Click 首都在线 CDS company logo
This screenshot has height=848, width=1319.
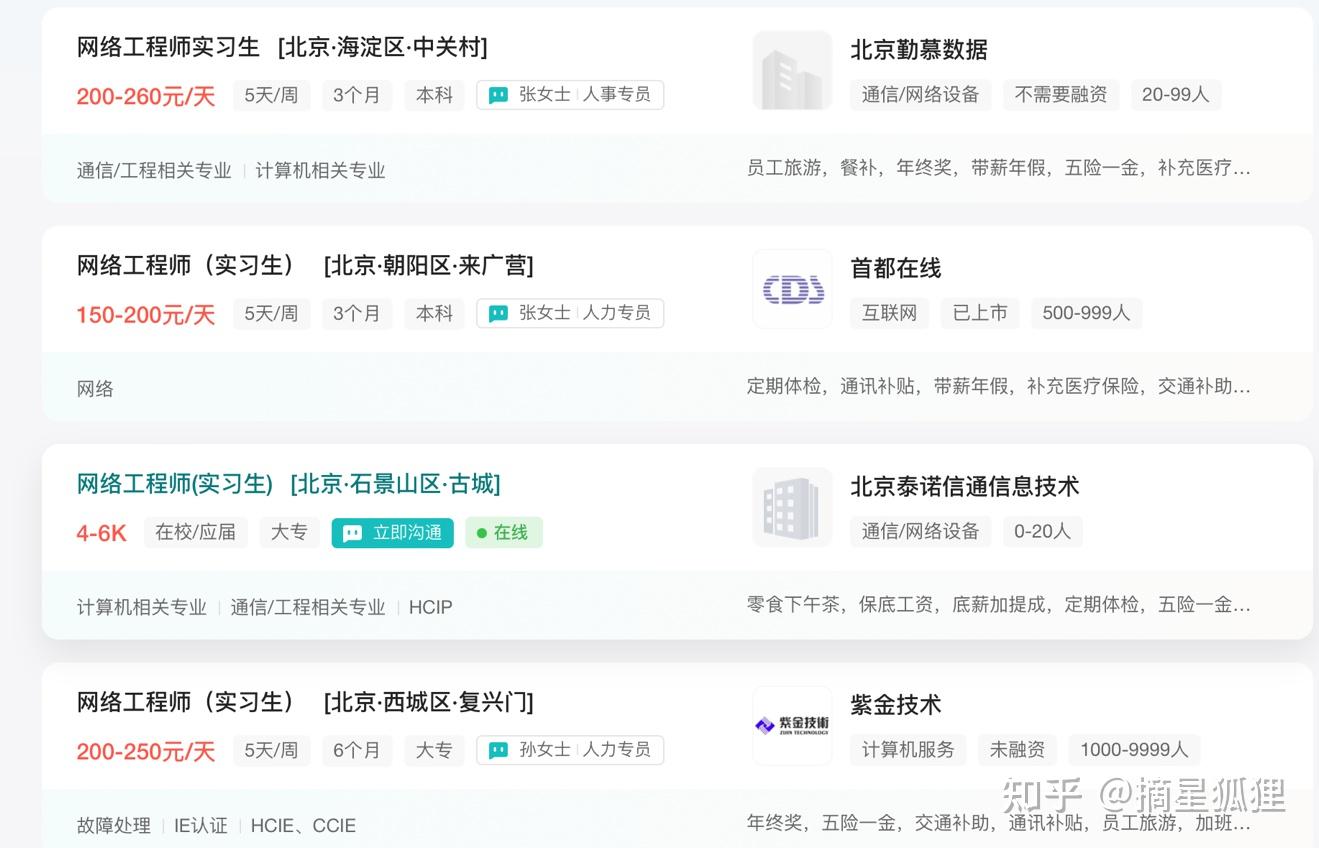point(792,289)
